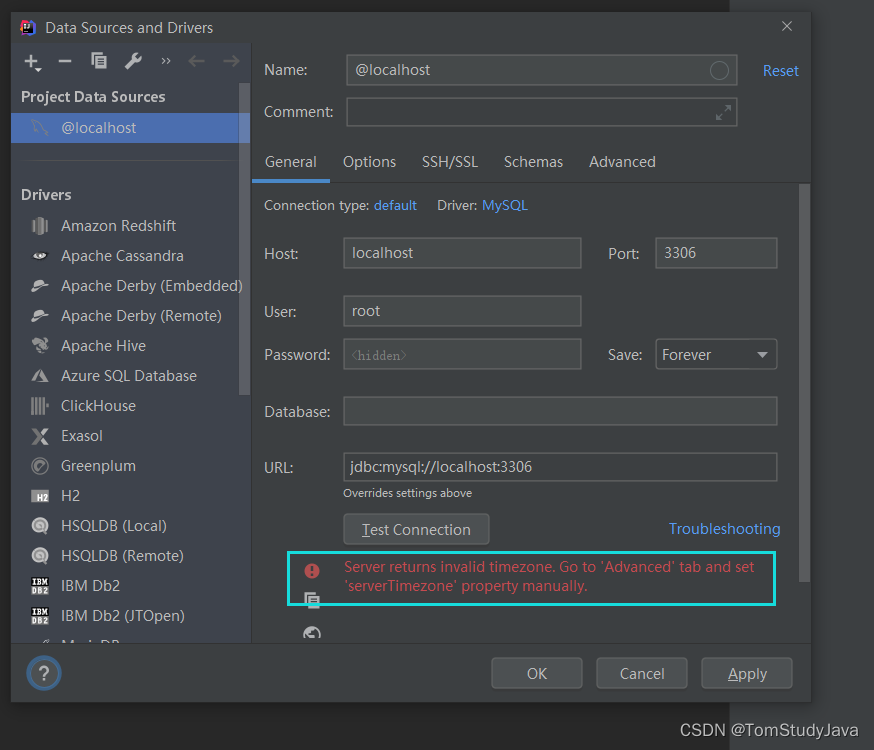Click 'Overrides settings above' hint text

407,493
